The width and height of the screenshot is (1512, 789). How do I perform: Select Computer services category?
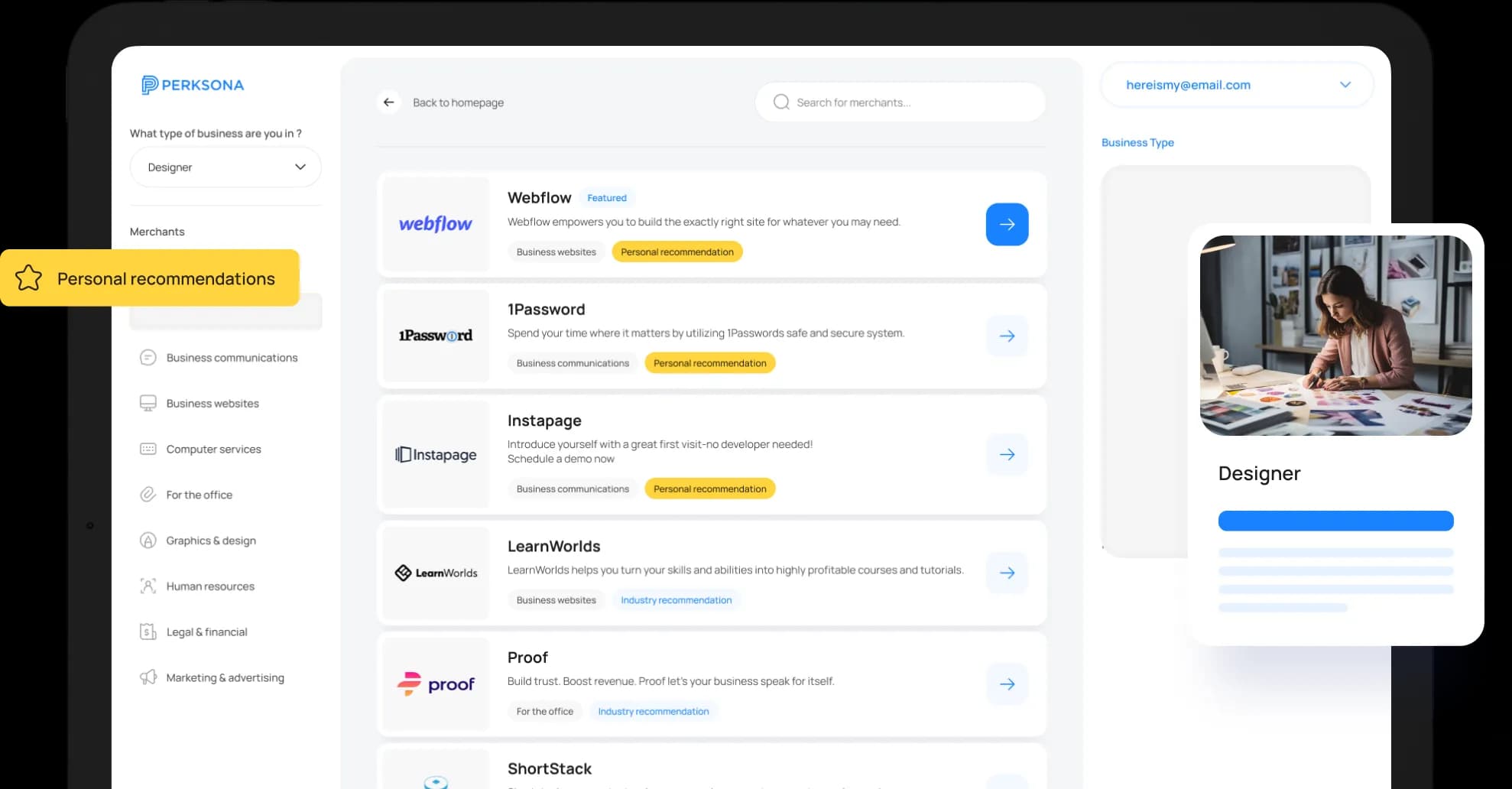pos(213,449)
